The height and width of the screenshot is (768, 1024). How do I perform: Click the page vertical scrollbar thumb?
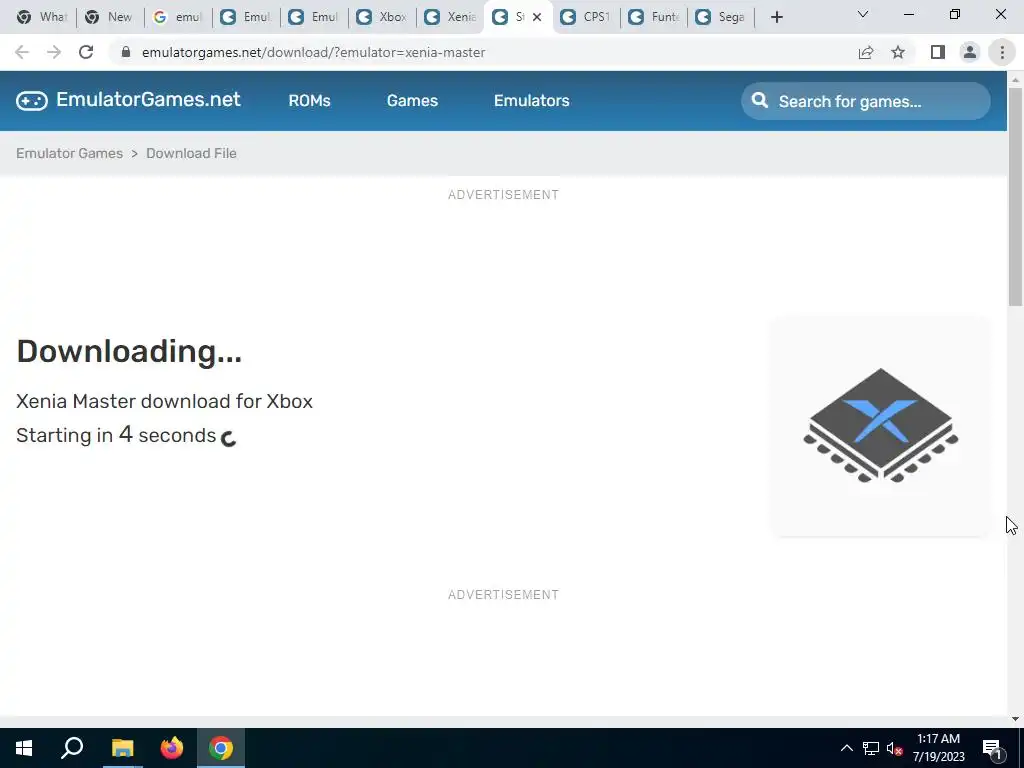(1015, 196)
